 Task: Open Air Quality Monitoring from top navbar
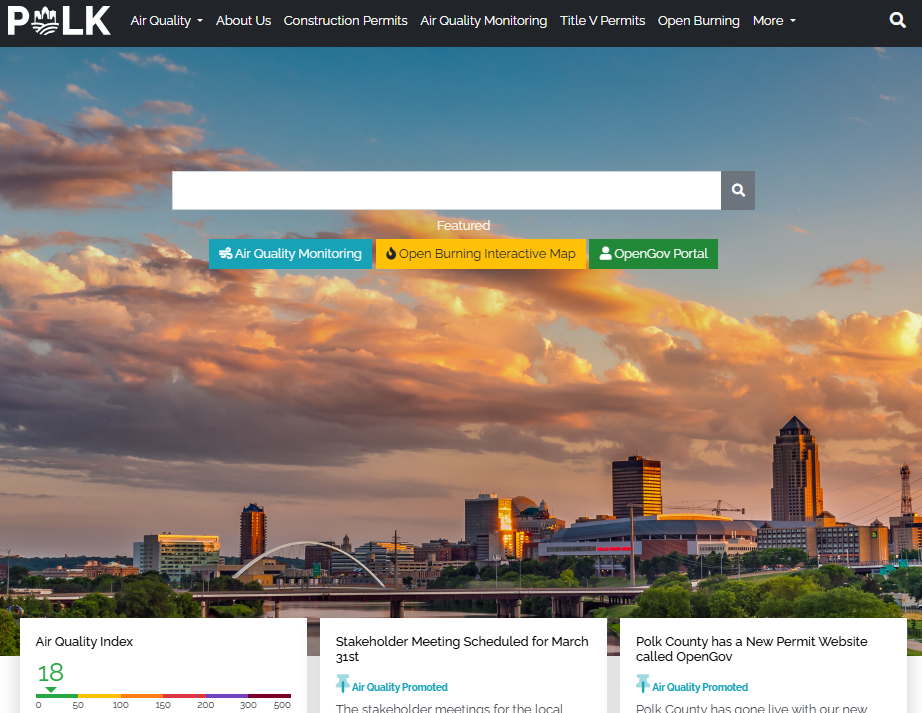(483, 20)
